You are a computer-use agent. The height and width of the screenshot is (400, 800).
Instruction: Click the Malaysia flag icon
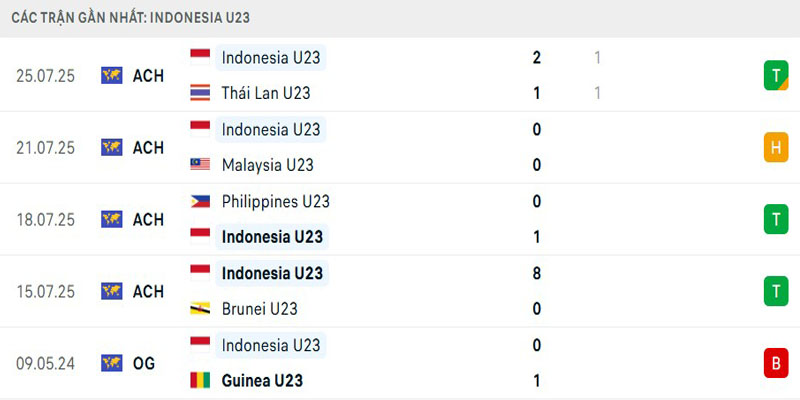point(200,165)
